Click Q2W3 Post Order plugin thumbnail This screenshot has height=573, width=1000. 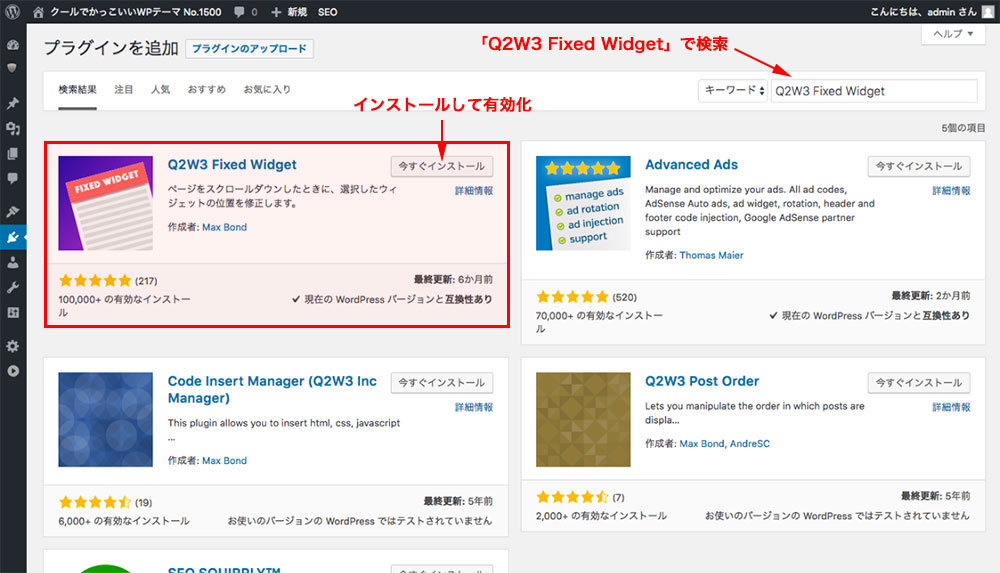click(583, 419)
